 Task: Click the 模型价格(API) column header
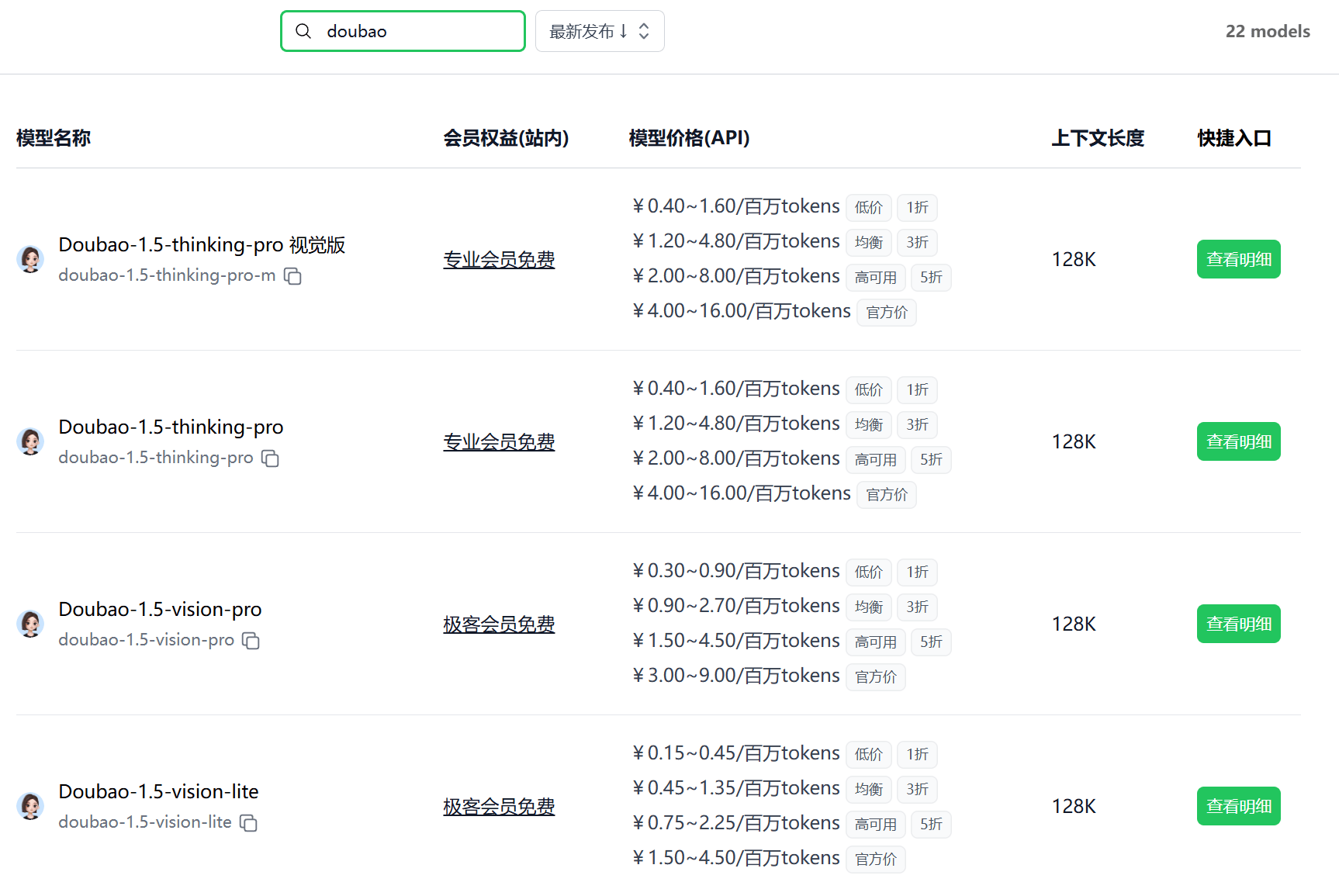(x=689, y=138)
